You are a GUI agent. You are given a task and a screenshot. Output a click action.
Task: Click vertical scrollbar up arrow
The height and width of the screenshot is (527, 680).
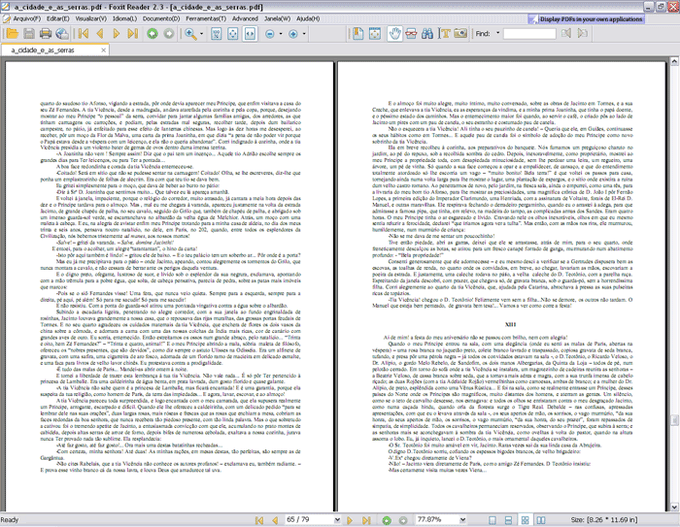tap(674, 62)
